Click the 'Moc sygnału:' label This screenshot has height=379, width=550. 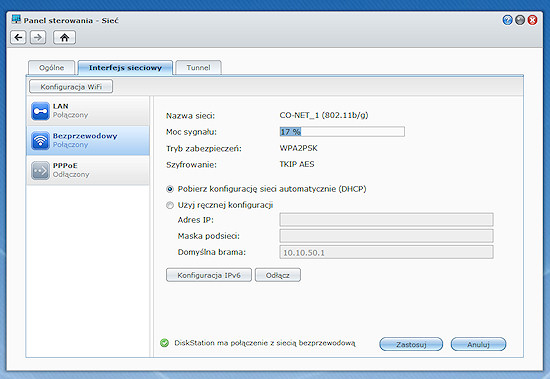coord(192,132)
